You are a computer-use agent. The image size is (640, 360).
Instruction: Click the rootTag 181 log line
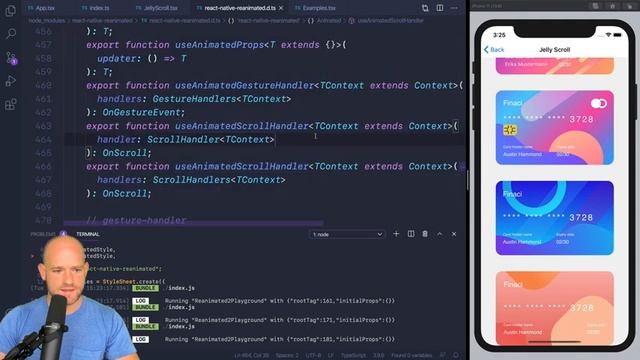[280, 339]
